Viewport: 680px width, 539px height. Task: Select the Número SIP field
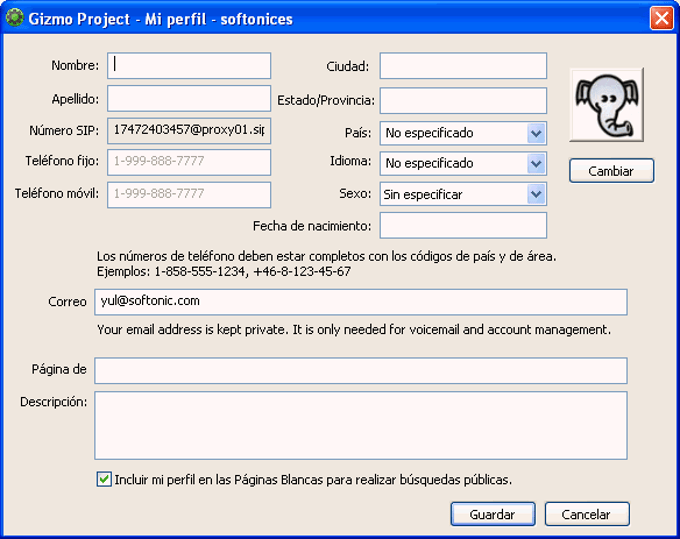coord(189,130)
